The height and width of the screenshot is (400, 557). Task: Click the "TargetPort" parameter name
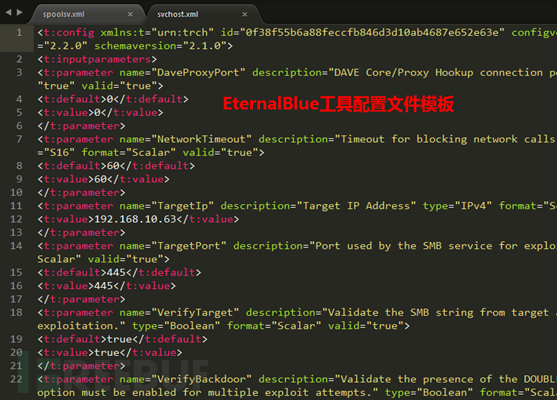tap(189, 246)
